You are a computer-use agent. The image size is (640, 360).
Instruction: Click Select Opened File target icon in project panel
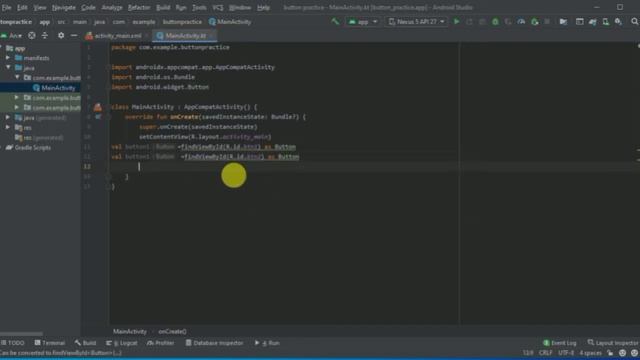tap(31, 36)
